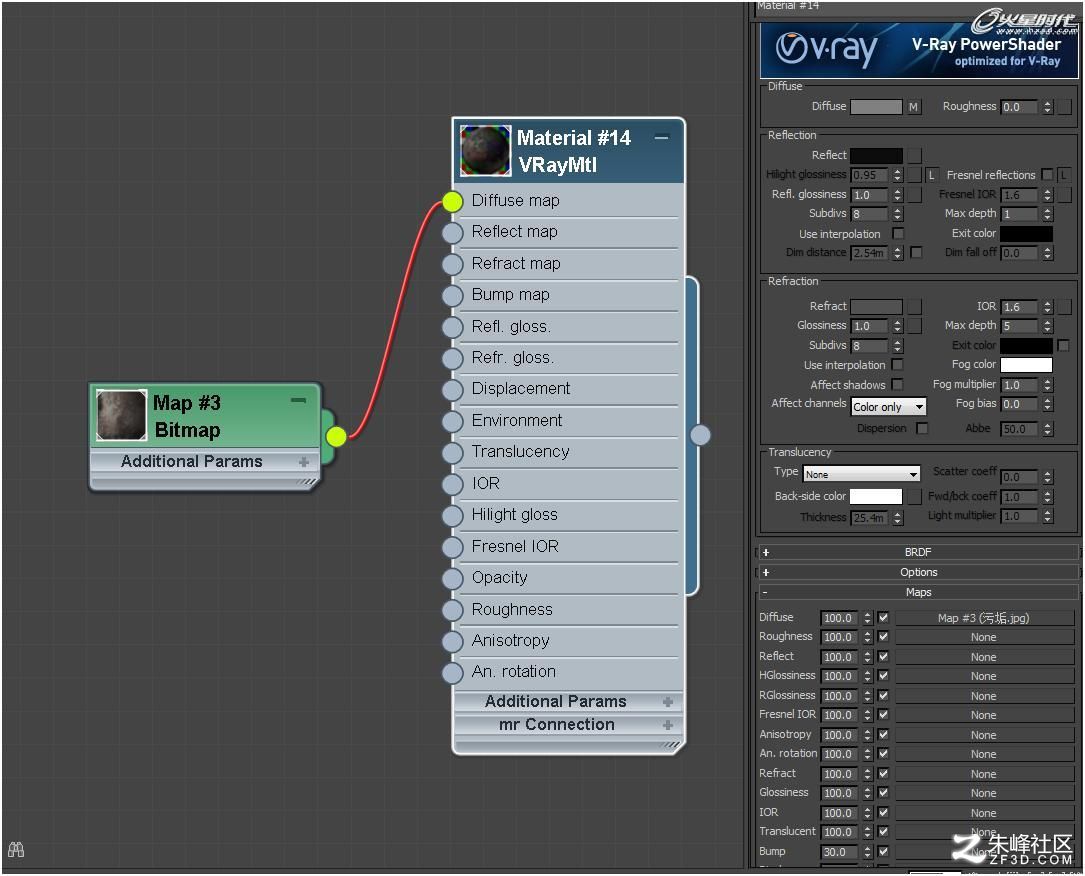Click the reflection Subdivs spinner arrows
1085x876 pixels.
[x=897, y=214]
